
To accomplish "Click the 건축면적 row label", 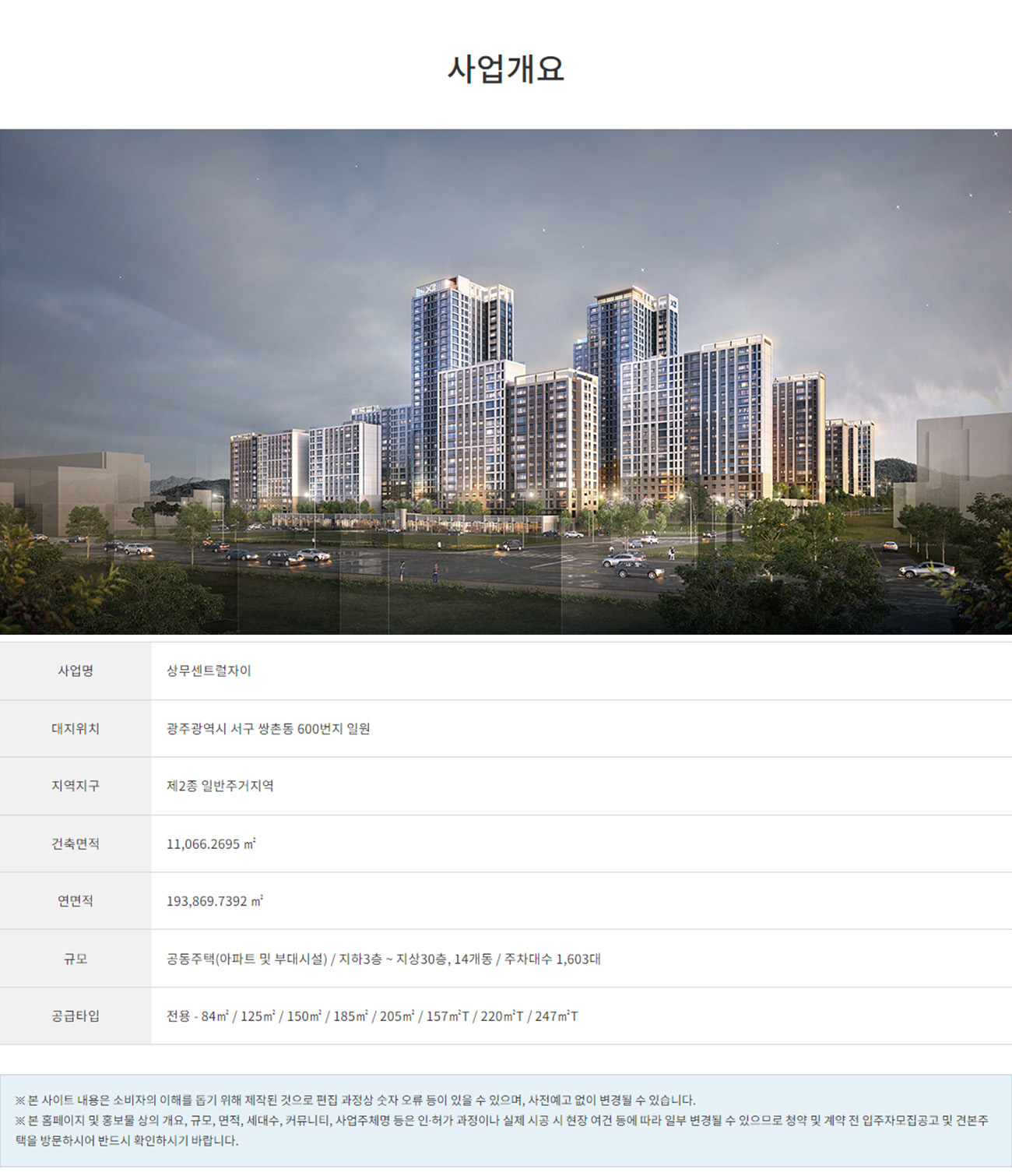I will coord(76,843).
